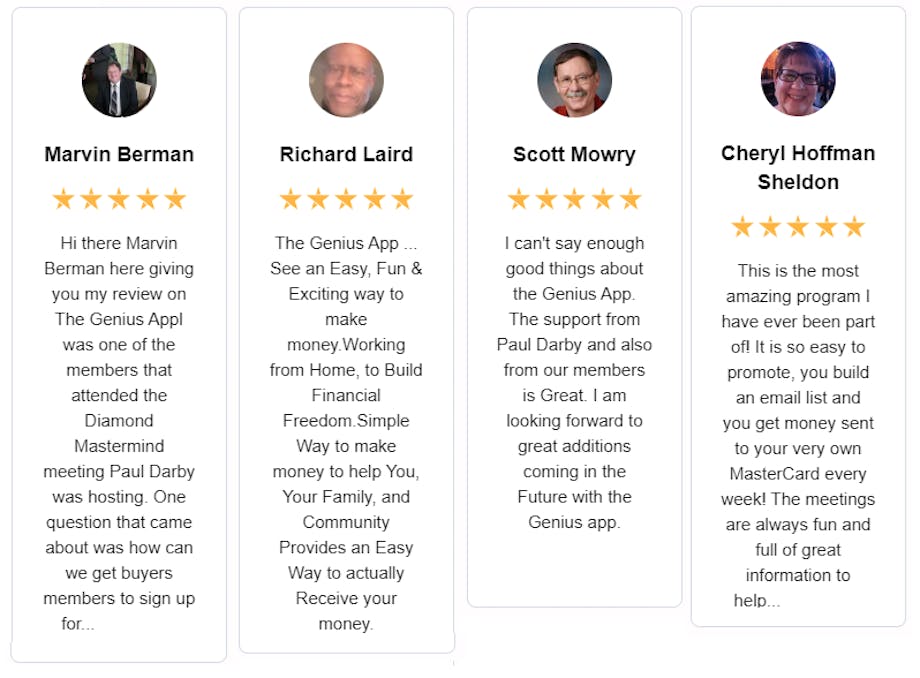Open the avatar on Cheryl Hoffman Sheldon's card
Viewport: 920px width, 678px height.
[x=798, y=79]
